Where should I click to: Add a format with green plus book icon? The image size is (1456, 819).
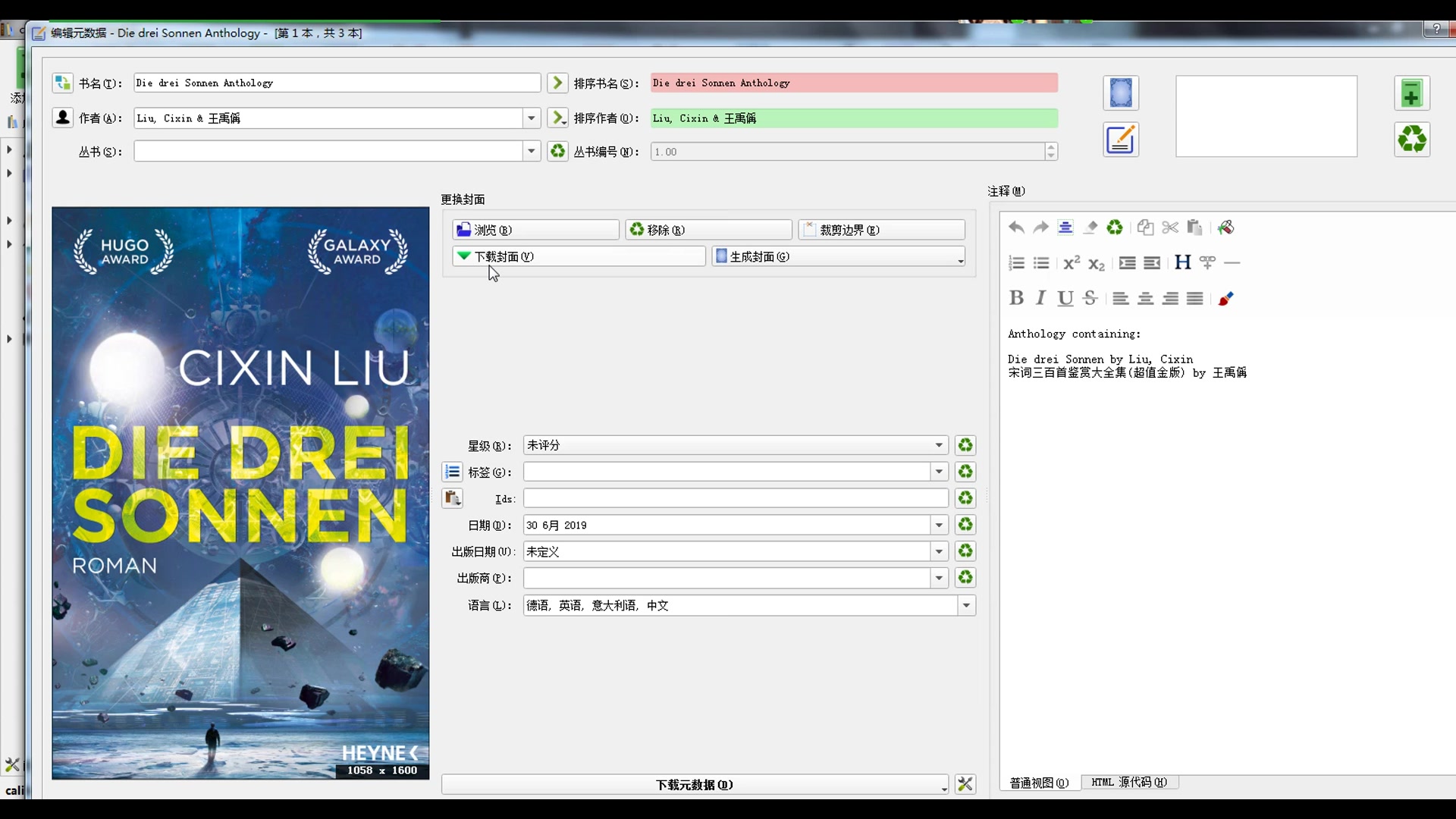tap(1411, 94)
